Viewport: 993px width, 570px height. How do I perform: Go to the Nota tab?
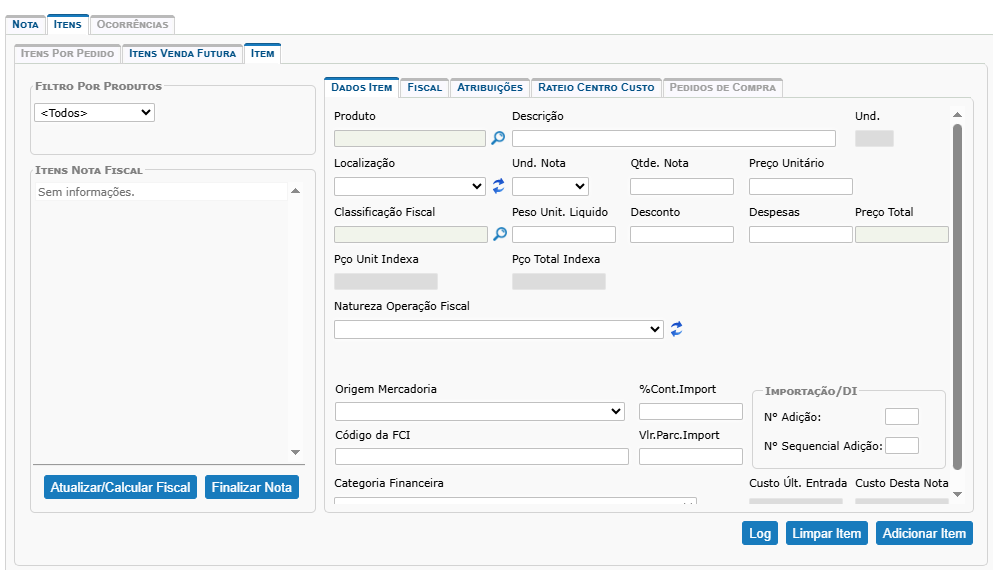25,24
